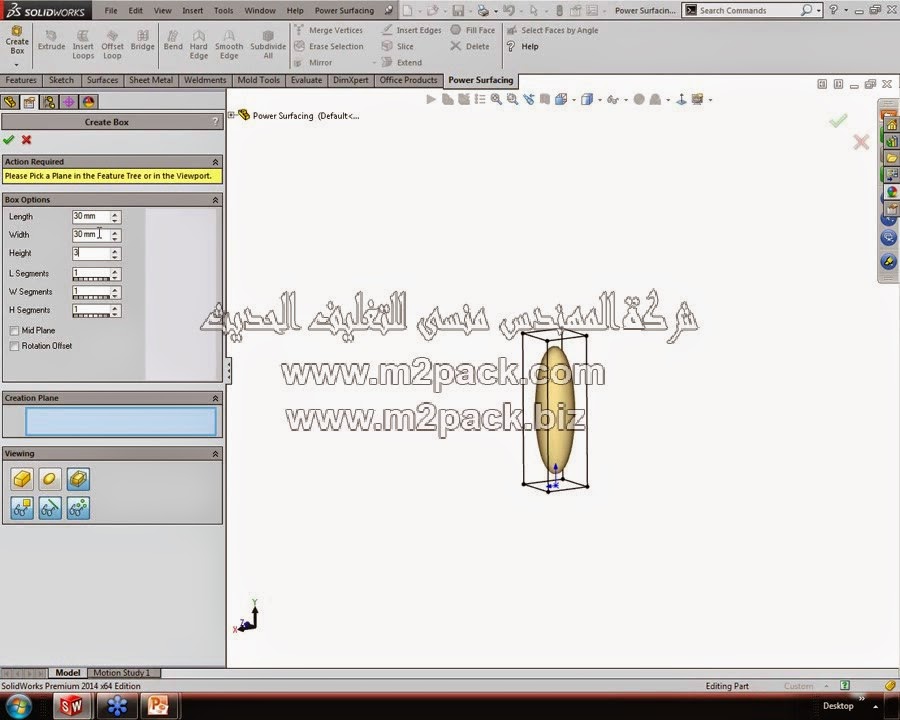Activate the Offset Loop tool
This screenshot has width=900, height=720.
(x=112, y=45)
